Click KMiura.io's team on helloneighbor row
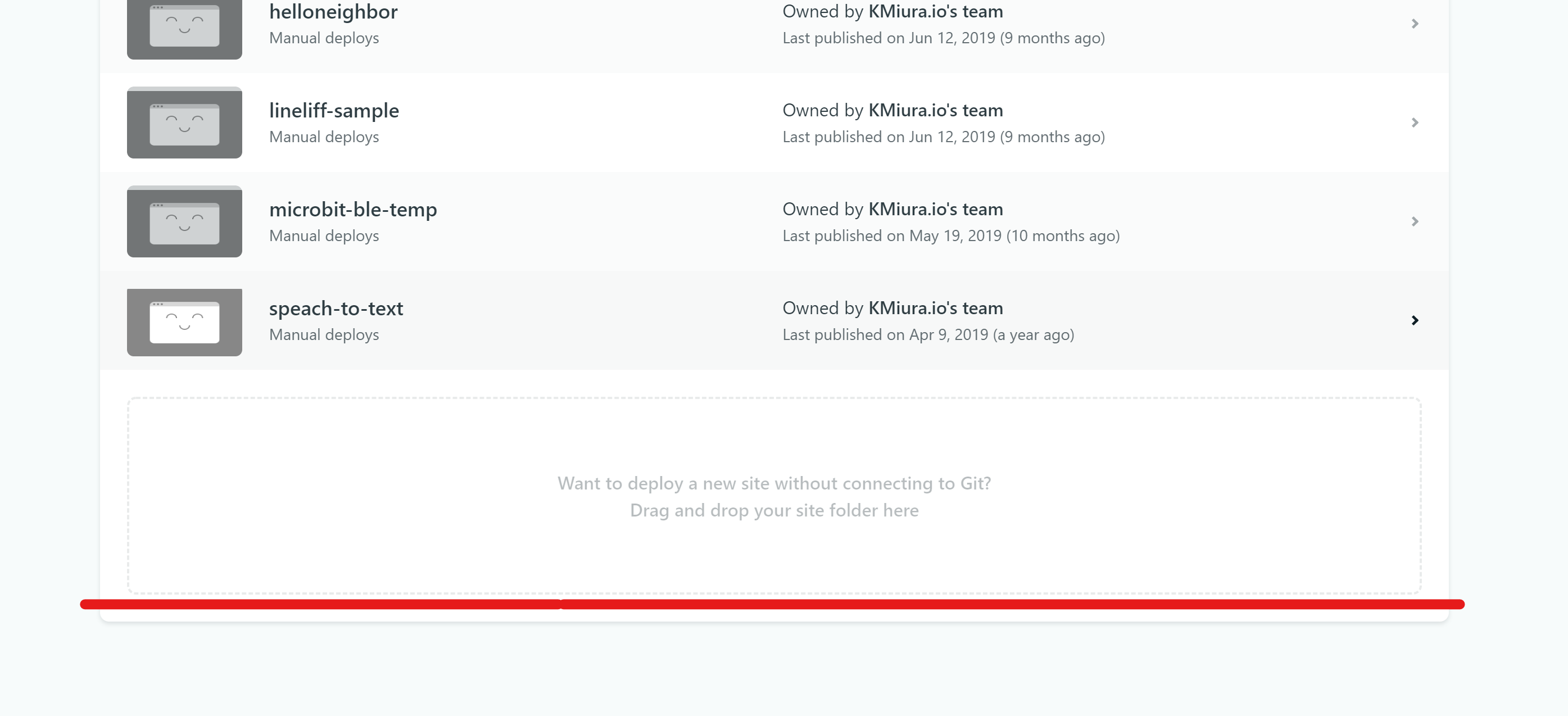Screen dimensions: 1568x716 (x=935, y=12)
